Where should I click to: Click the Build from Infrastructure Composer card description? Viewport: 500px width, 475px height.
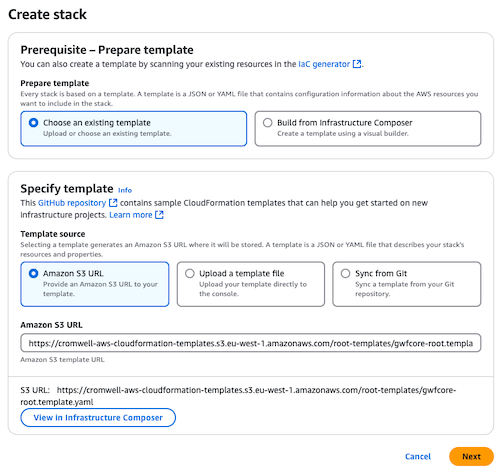[343, 134]
